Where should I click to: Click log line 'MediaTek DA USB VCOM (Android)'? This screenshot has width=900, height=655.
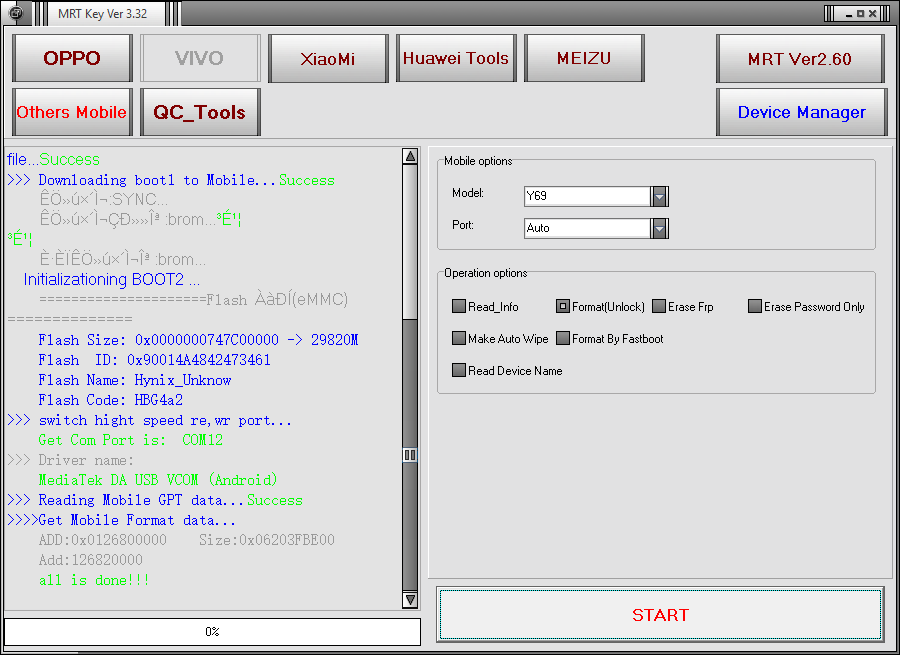pos(158,480)
